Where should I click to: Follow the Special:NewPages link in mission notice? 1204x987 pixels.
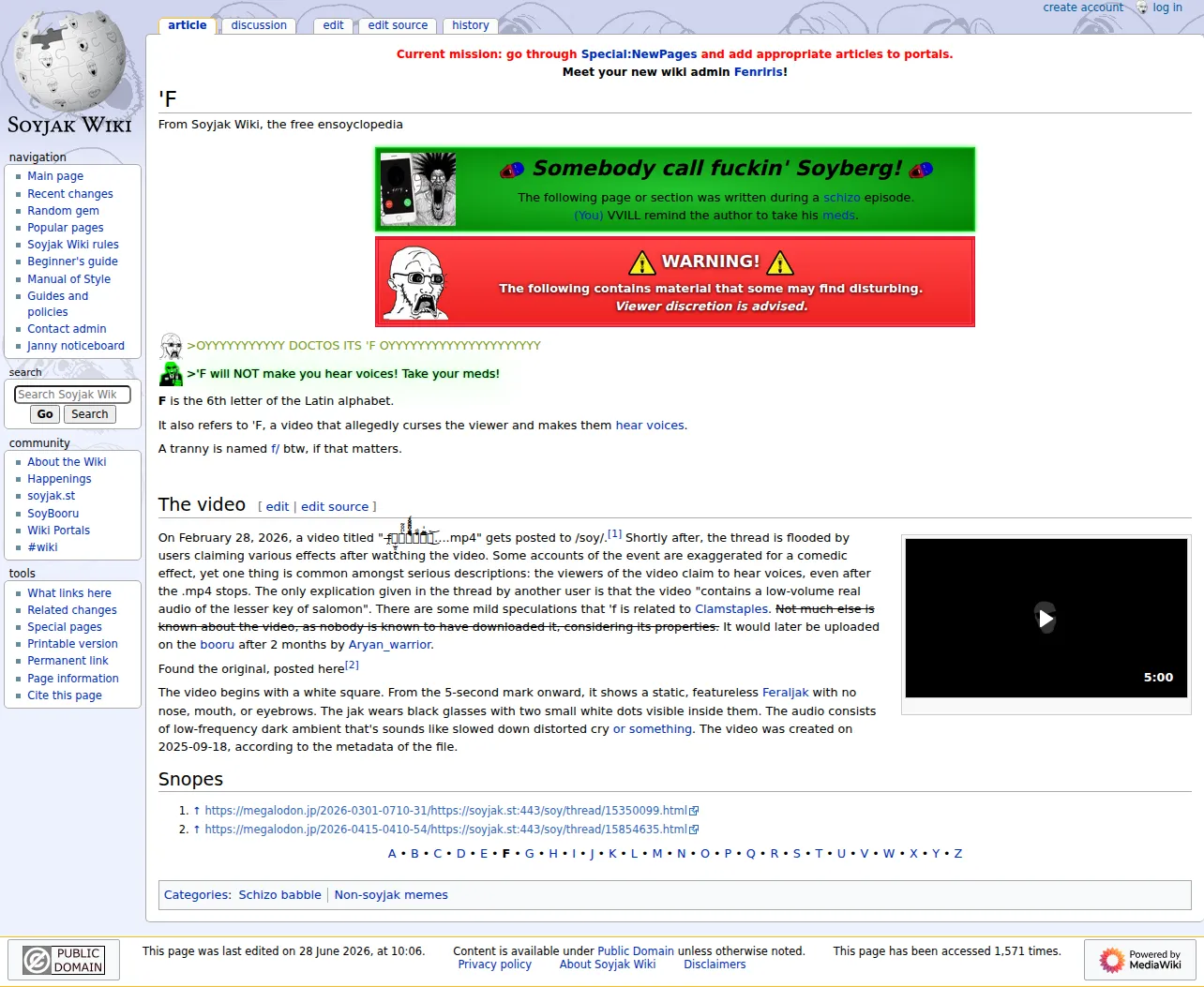(x=639, y=54)
